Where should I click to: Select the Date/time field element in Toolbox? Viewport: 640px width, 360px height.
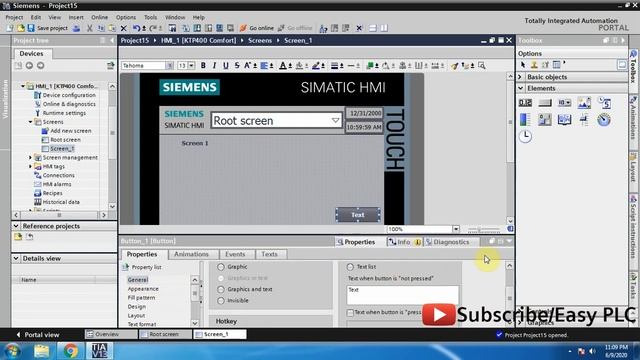(604, 102)
